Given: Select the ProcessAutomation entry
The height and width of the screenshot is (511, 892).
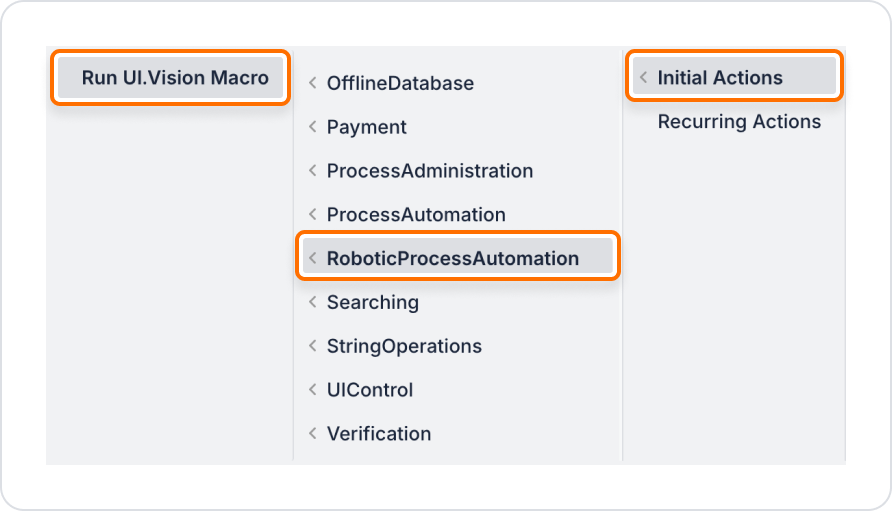Looking at the screenshot, I should 457,215.
